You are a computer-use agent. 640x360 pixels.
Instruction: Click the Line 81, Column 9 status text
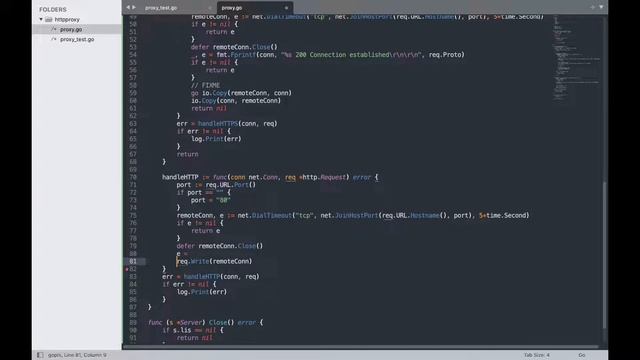83,355
